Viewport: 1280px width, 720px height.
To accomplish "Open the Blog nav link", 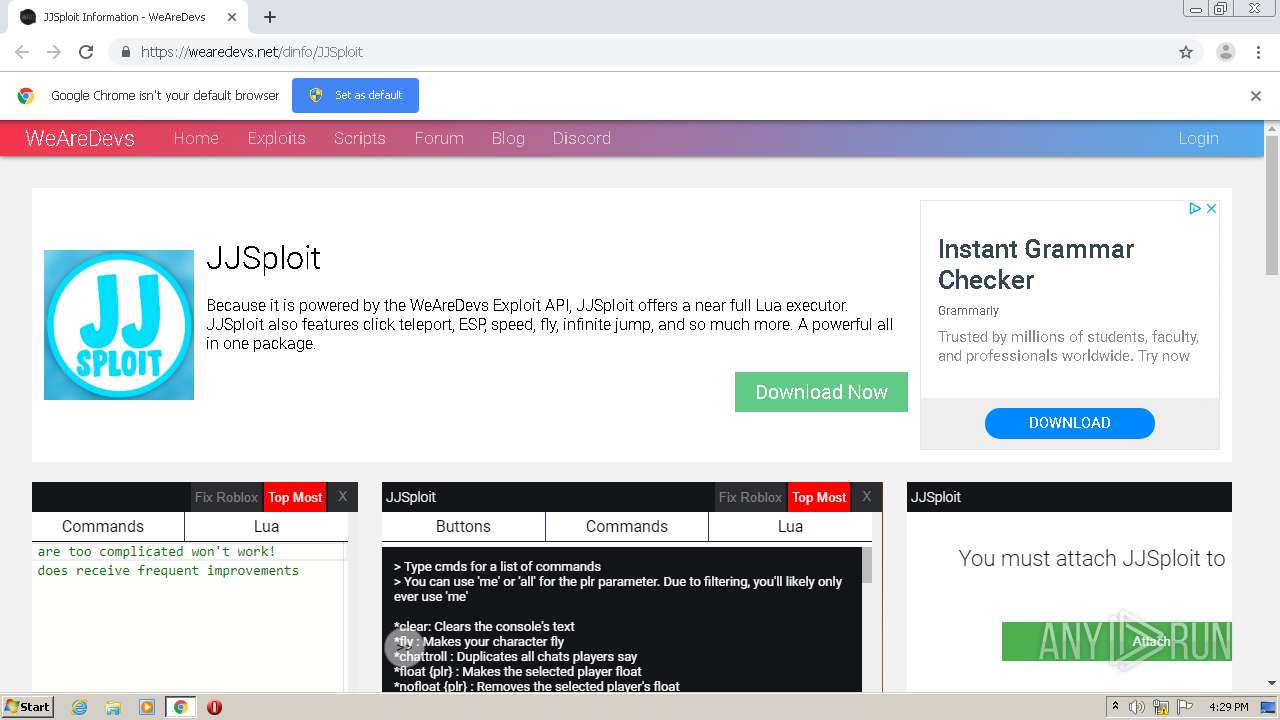I will coord(508,138).
